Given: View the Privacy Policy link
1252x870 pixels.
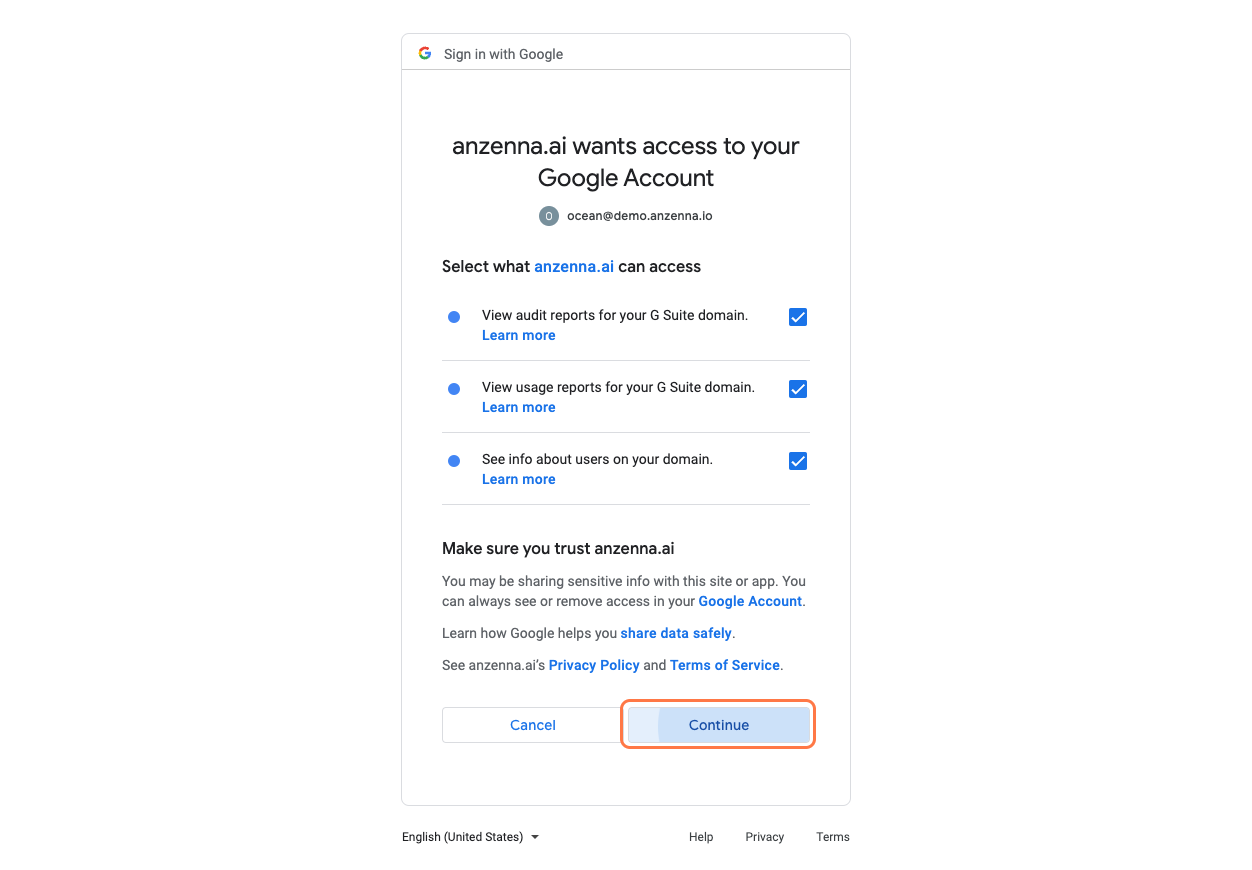Looking at the screenshot, I should pyautogui.click(x=594, y=666).
